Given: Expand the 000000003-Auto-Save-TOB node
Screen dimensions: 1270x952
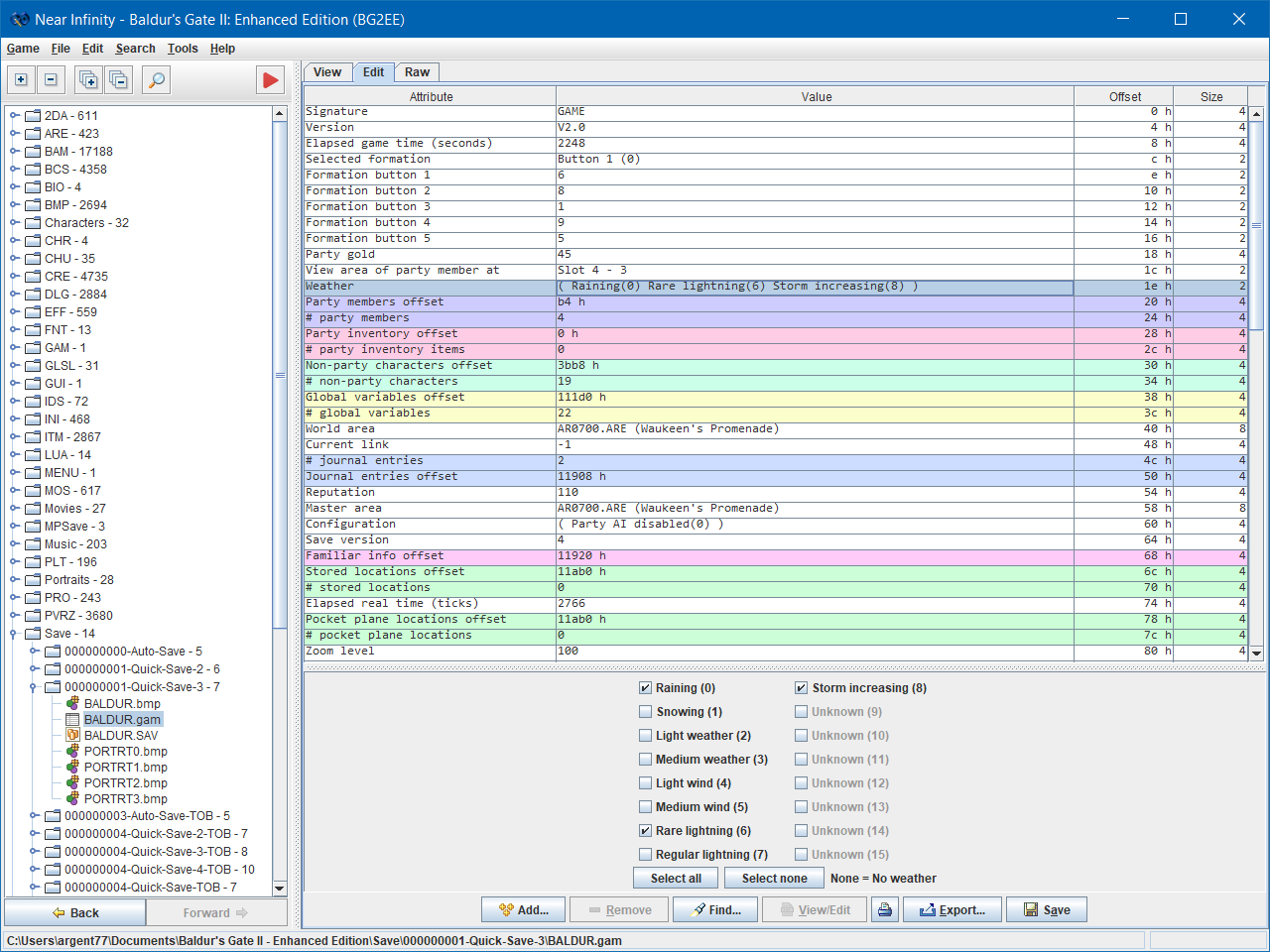Looking at the screenshot, I should (x=35, y=816).
